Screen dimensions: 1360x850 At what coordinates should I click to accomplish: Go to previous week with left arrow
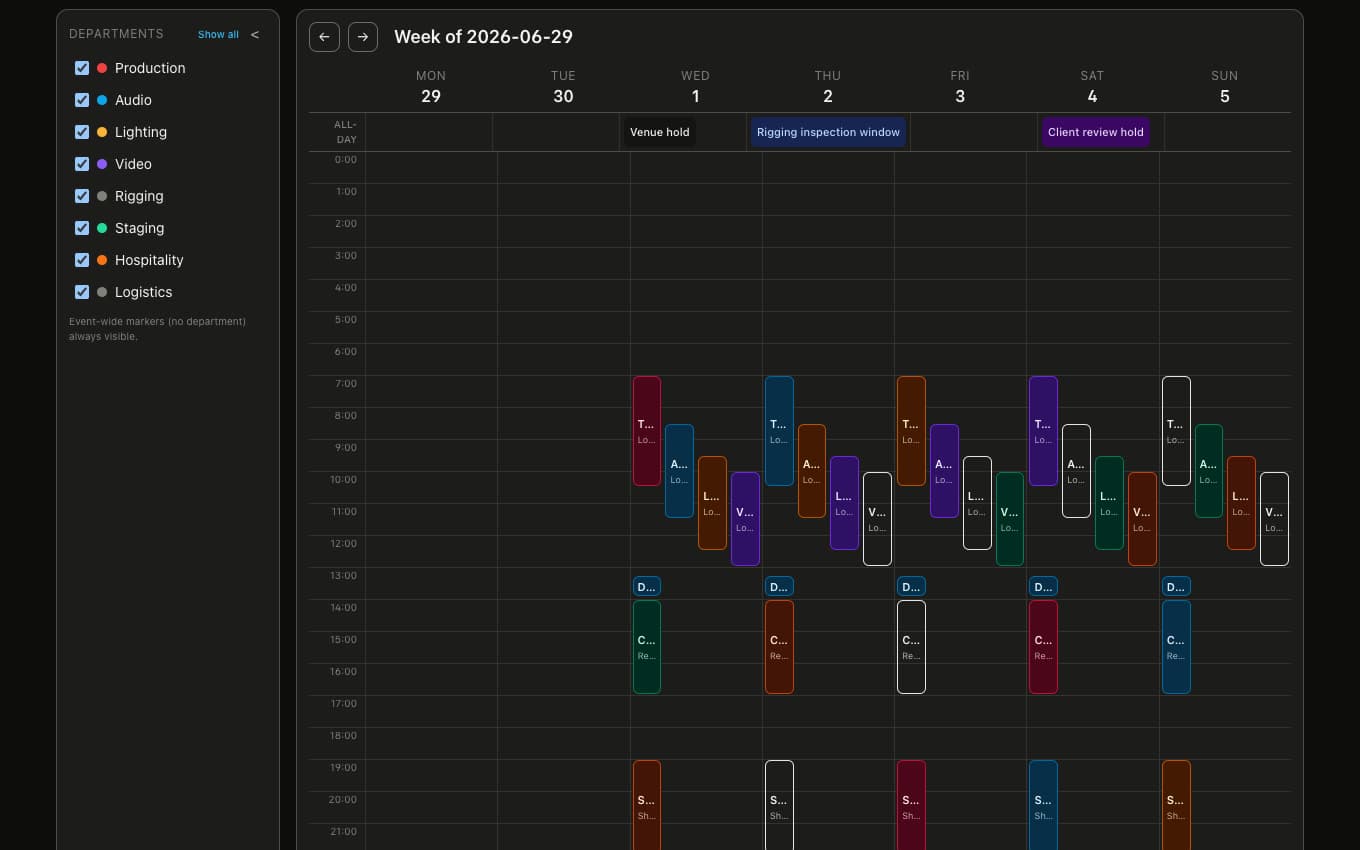pos(323,37)
